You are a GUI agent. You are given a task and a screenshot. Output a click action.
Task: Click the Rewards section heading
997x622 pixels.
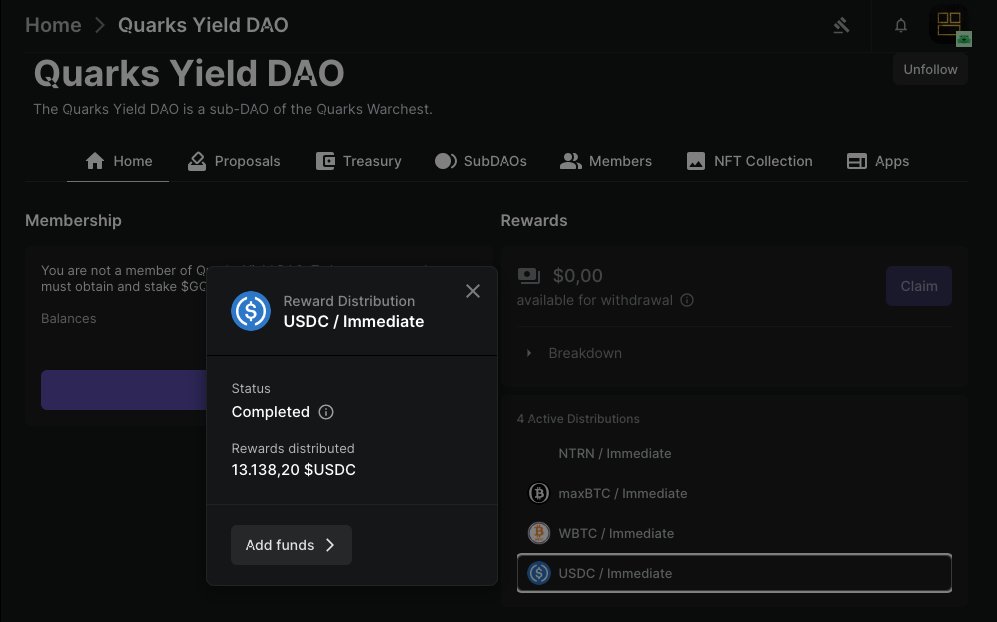[x=534, y=221]
